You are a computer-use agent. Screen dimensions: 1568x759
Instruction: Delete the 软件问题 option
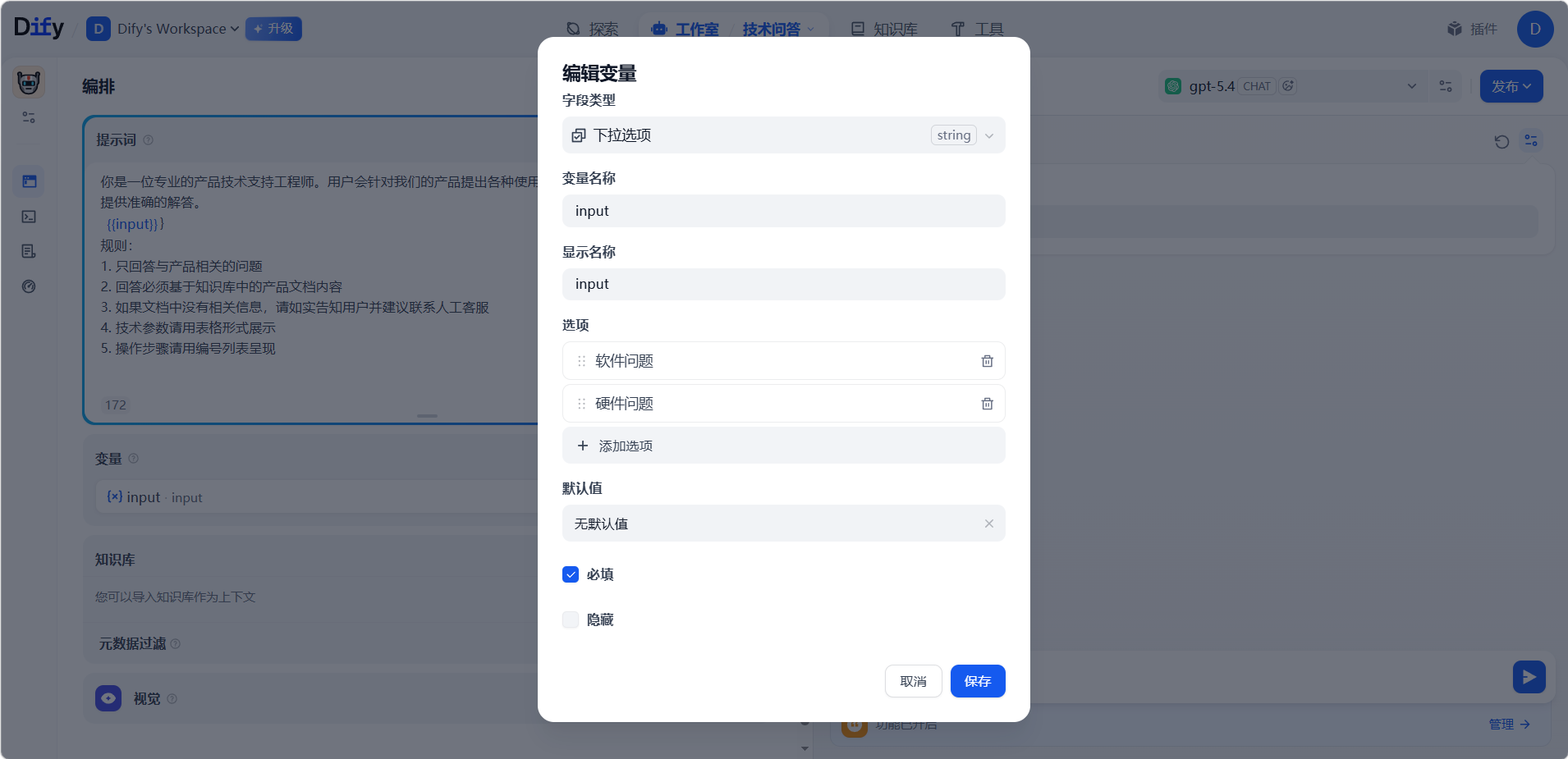pyautogui.click(x=987, y=361)
